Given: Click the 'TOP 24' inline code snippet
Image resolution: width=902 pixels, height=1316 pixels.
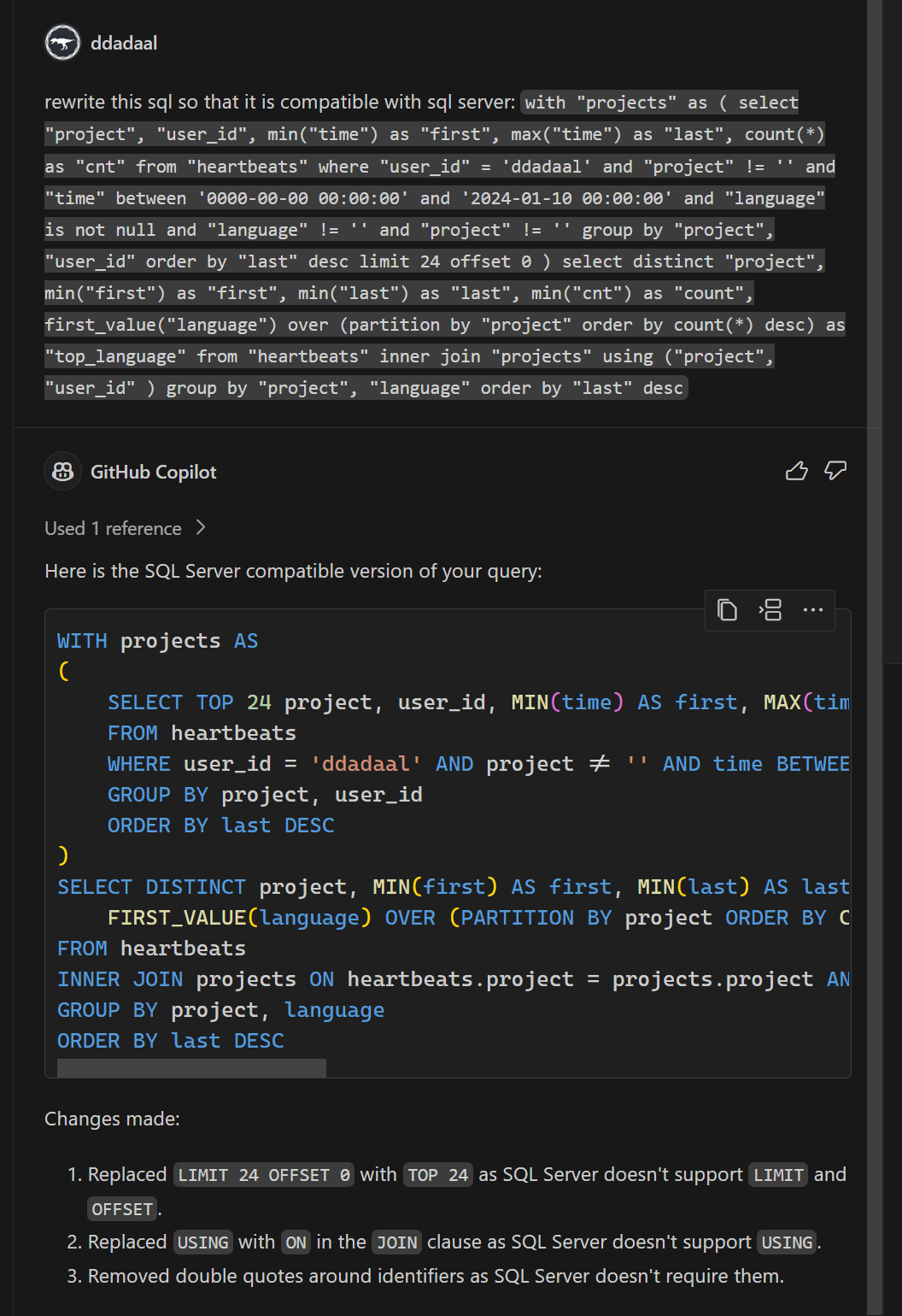Looking at the screenshot, I should (x=437, y=1175).
